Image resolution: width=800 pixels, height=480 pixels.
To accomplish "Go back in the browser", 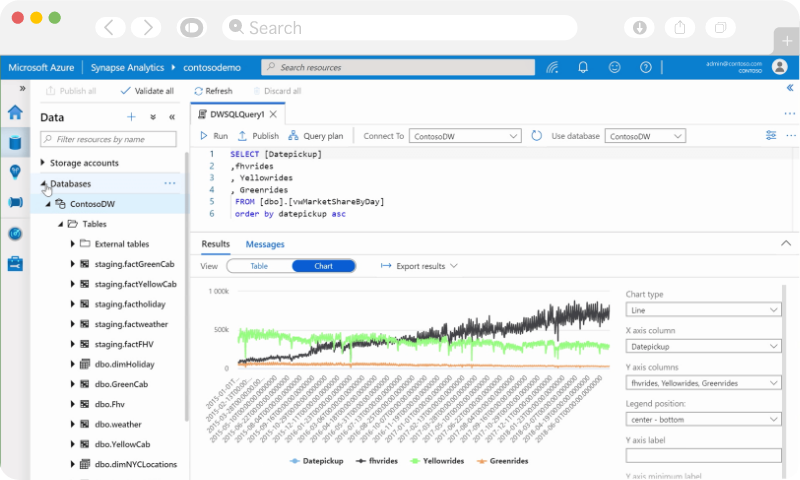I will (110, 27).
